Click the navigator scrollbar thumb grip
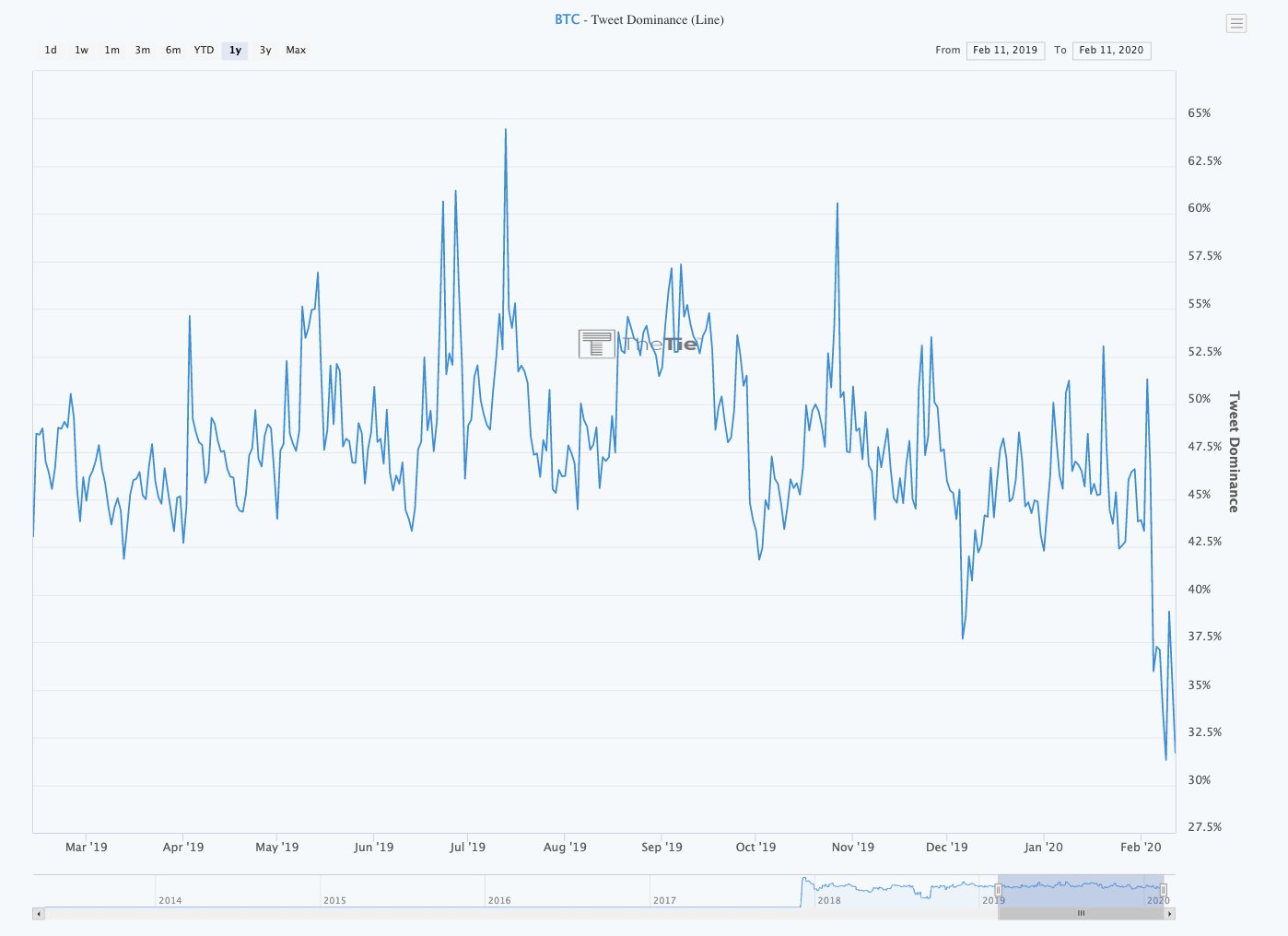 [1081, 914]
